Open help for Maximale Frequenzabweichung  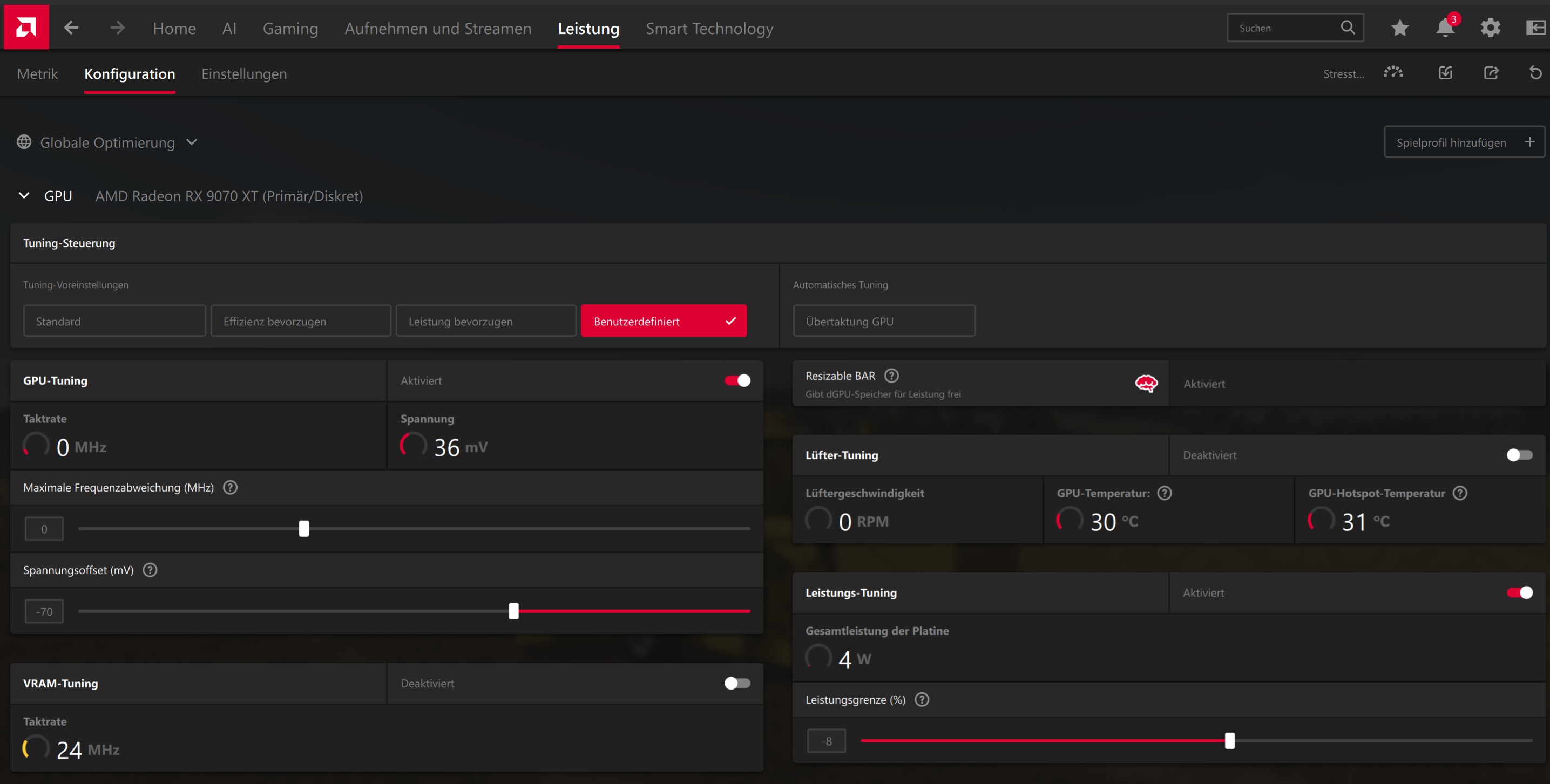[230, 488]
